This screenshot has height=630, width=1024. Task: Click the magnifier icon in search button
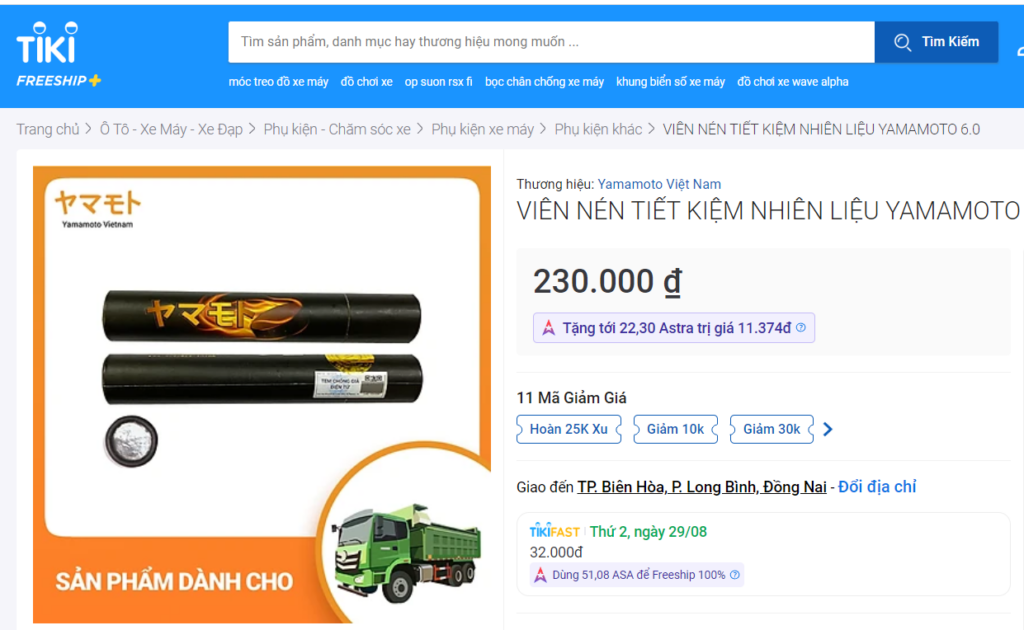click(903, 42)
